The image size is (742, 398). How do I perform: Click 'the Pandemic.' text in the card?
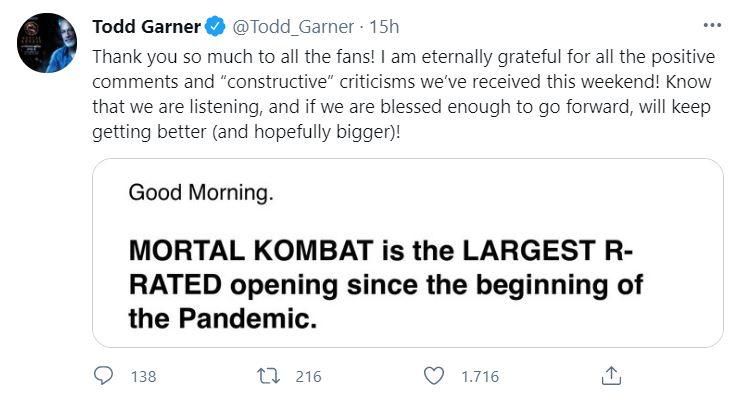pos(223,318)
